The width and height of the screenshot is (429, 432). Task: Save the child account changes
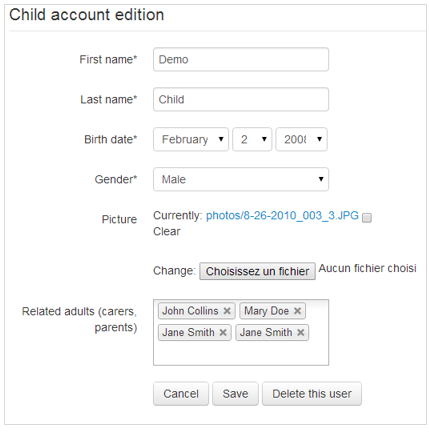point(235,394)
